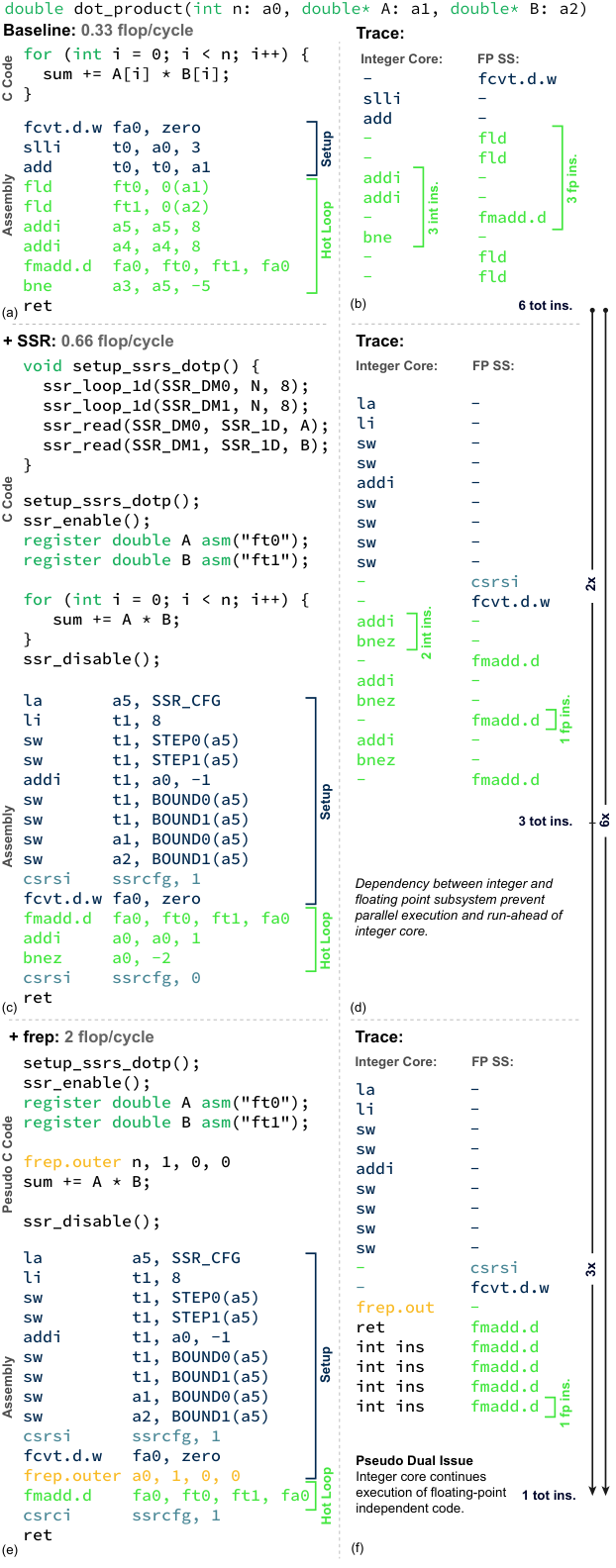
Task: Click the 'ssr_loop_1d(SSR_DM0, N, 8);' line
Action: click(x=176, y=386)
